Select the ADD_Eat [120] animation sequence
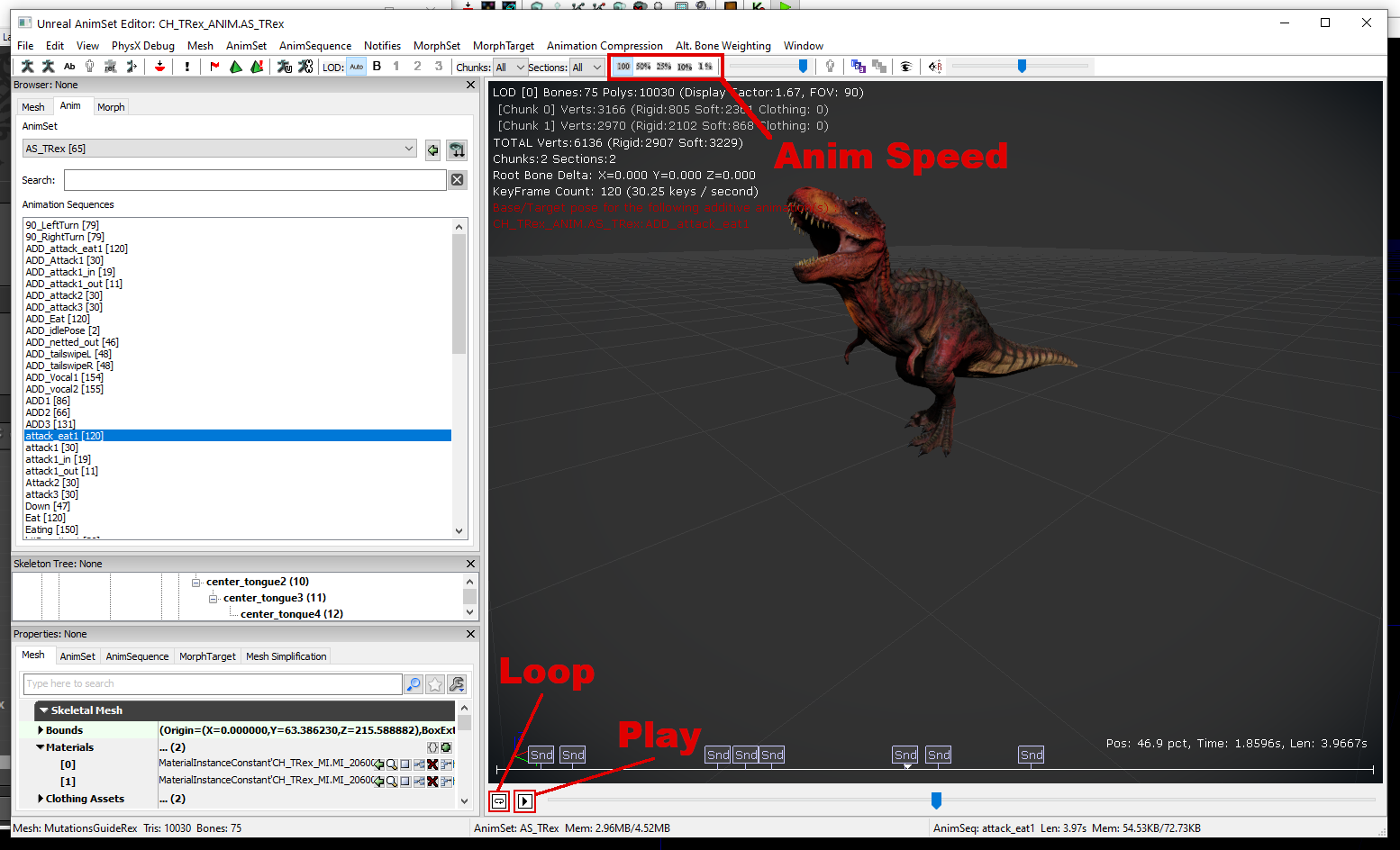This screenshot has width=1400, height=850. click(58, 319)
